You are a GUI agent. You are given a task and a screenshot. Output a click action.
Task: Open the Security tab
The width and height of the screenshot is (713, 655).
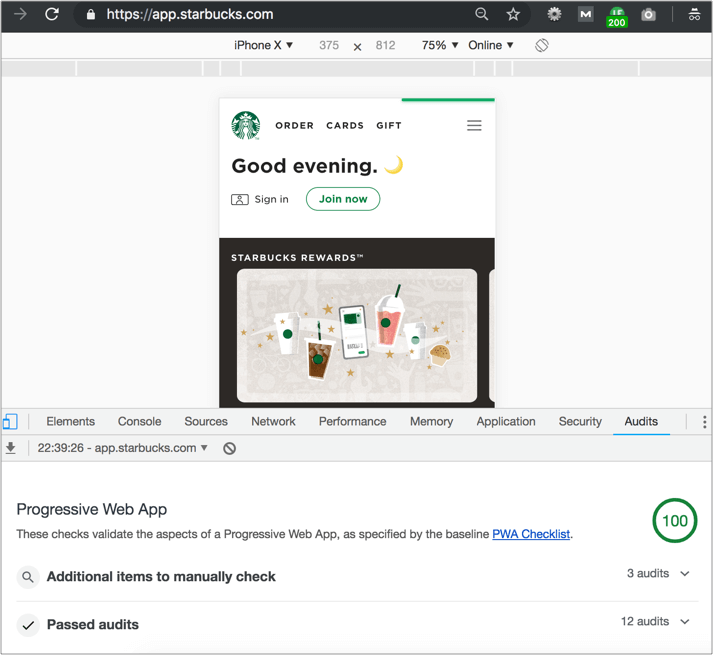point(580,422)
